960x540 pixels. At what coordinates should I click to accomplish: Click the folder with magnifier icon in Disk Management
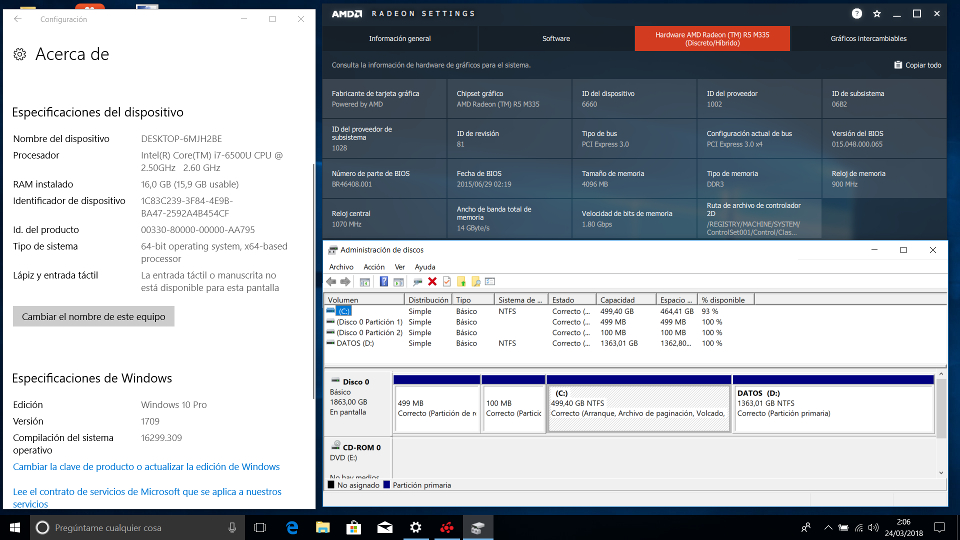476,282
